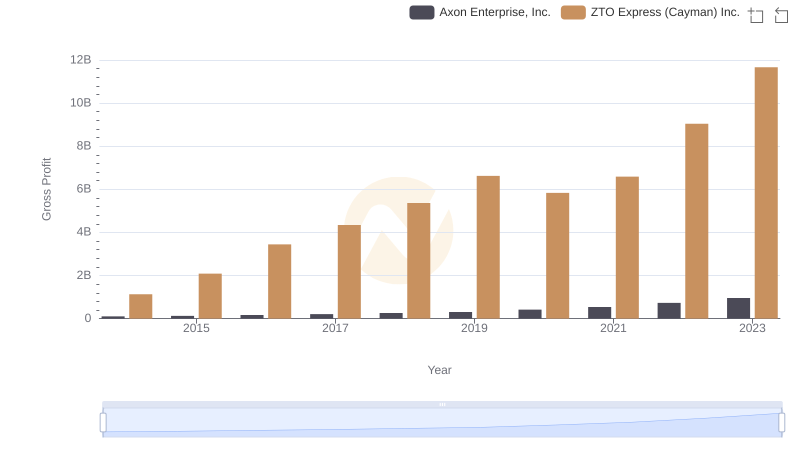Click ZTO Express bar for 2017
Image resolution: width=800 pixels, height=461 pixels.
[349, 272]
